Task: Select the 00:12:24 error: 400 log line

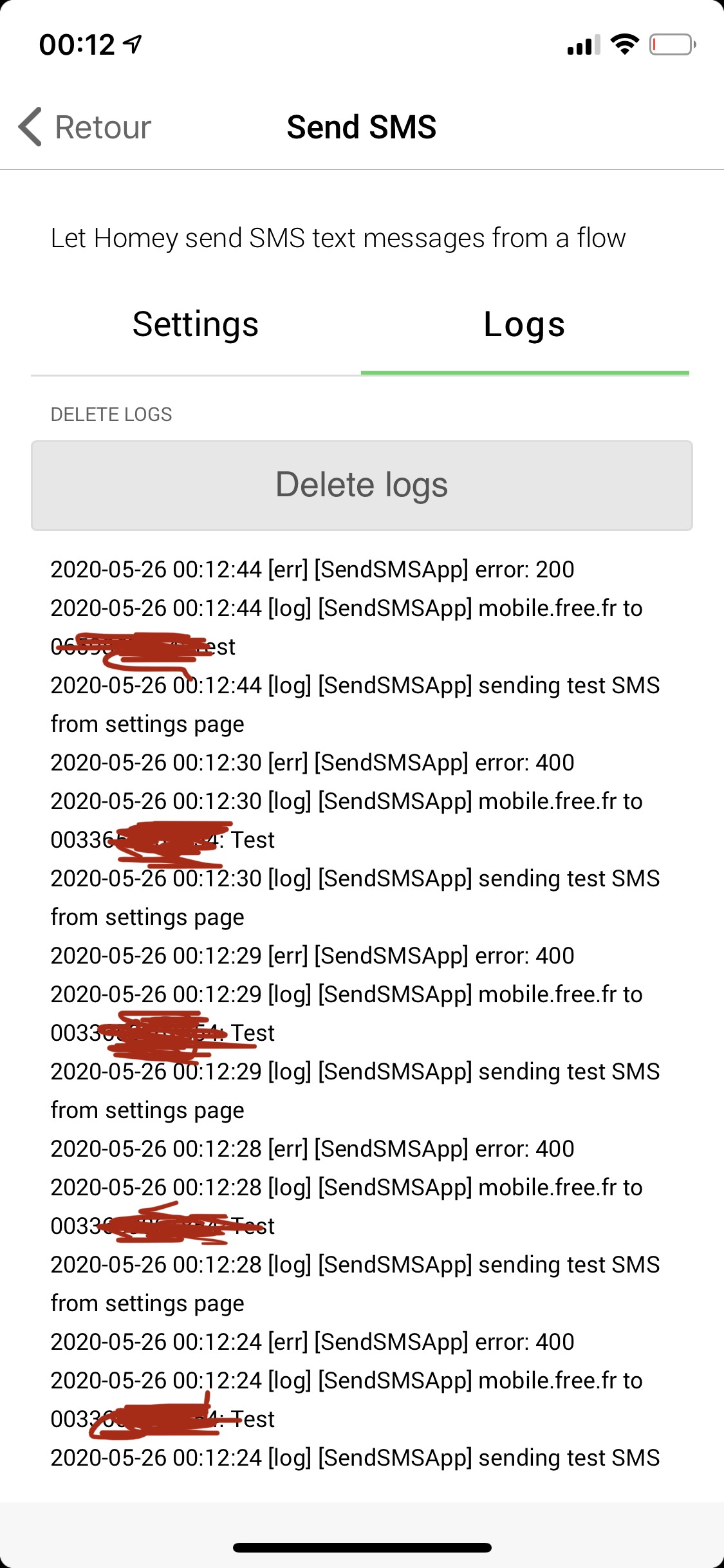Action: coord(312,1342)
